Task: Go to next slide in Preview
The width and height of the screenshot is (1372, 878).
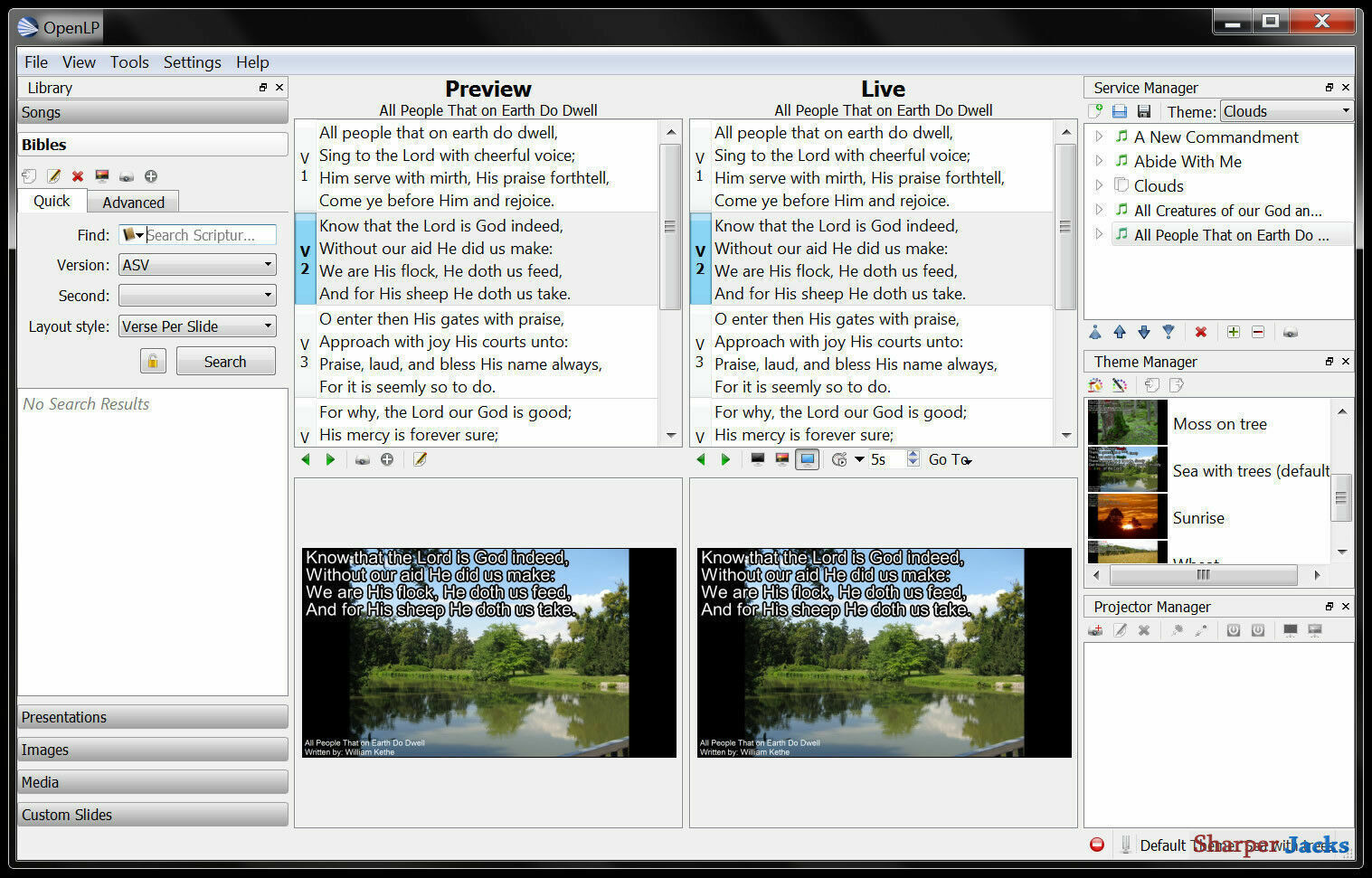Action: 330,459
